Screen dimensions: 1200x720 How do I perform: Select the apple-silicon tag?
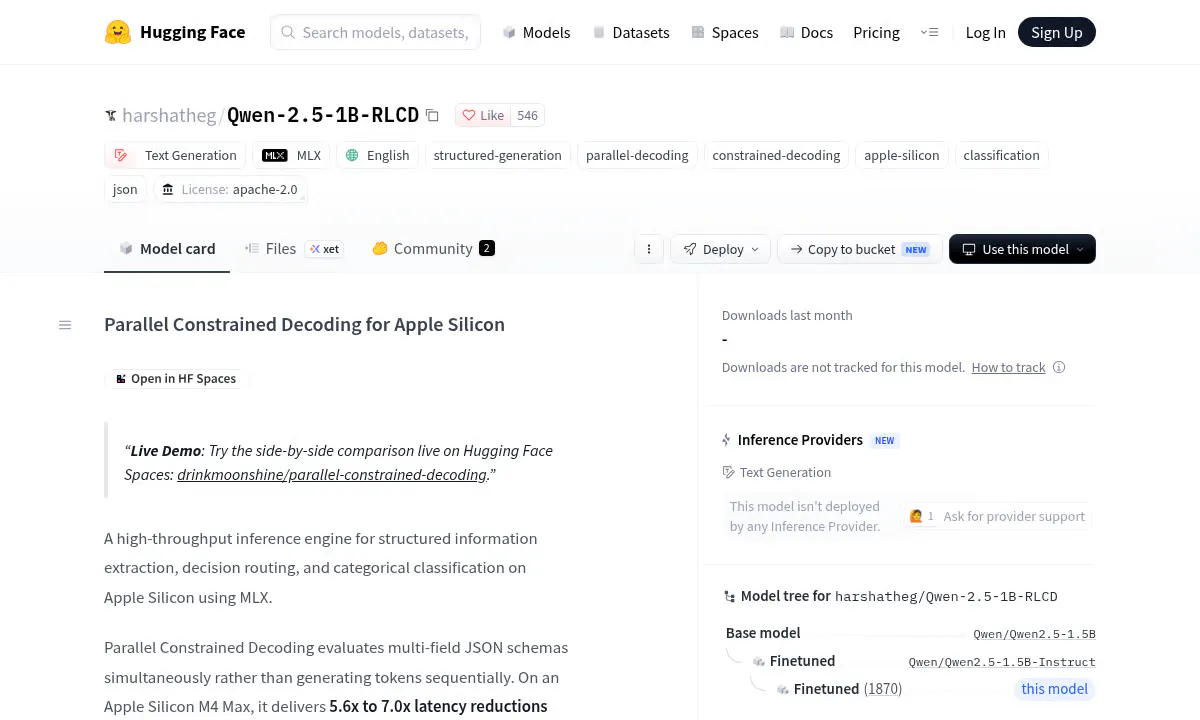(x=902, y=155)
